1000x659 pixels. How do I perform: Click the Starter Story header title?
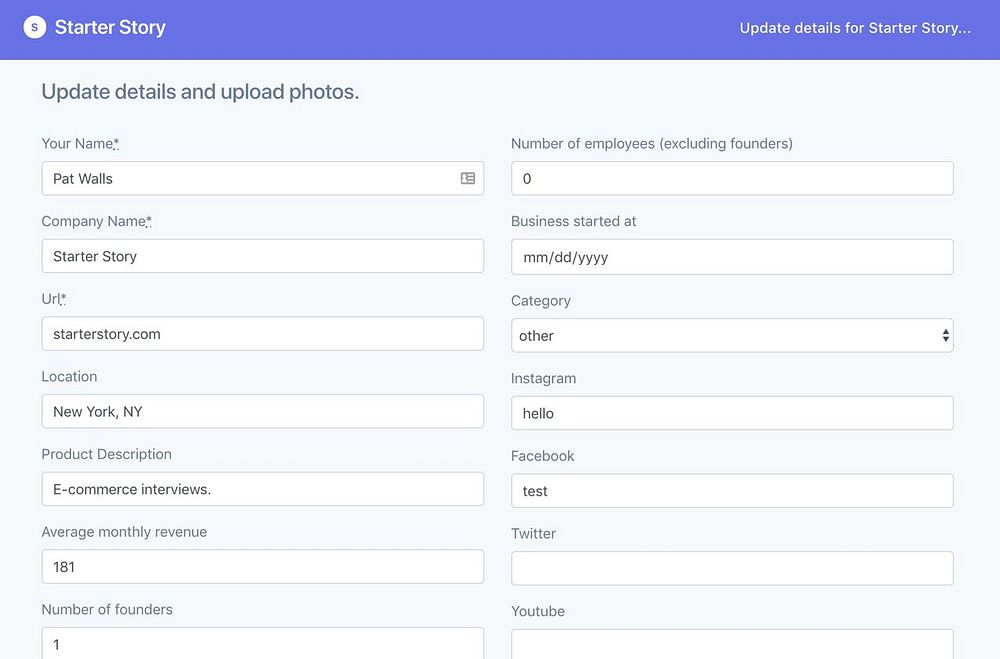(110, 27)
